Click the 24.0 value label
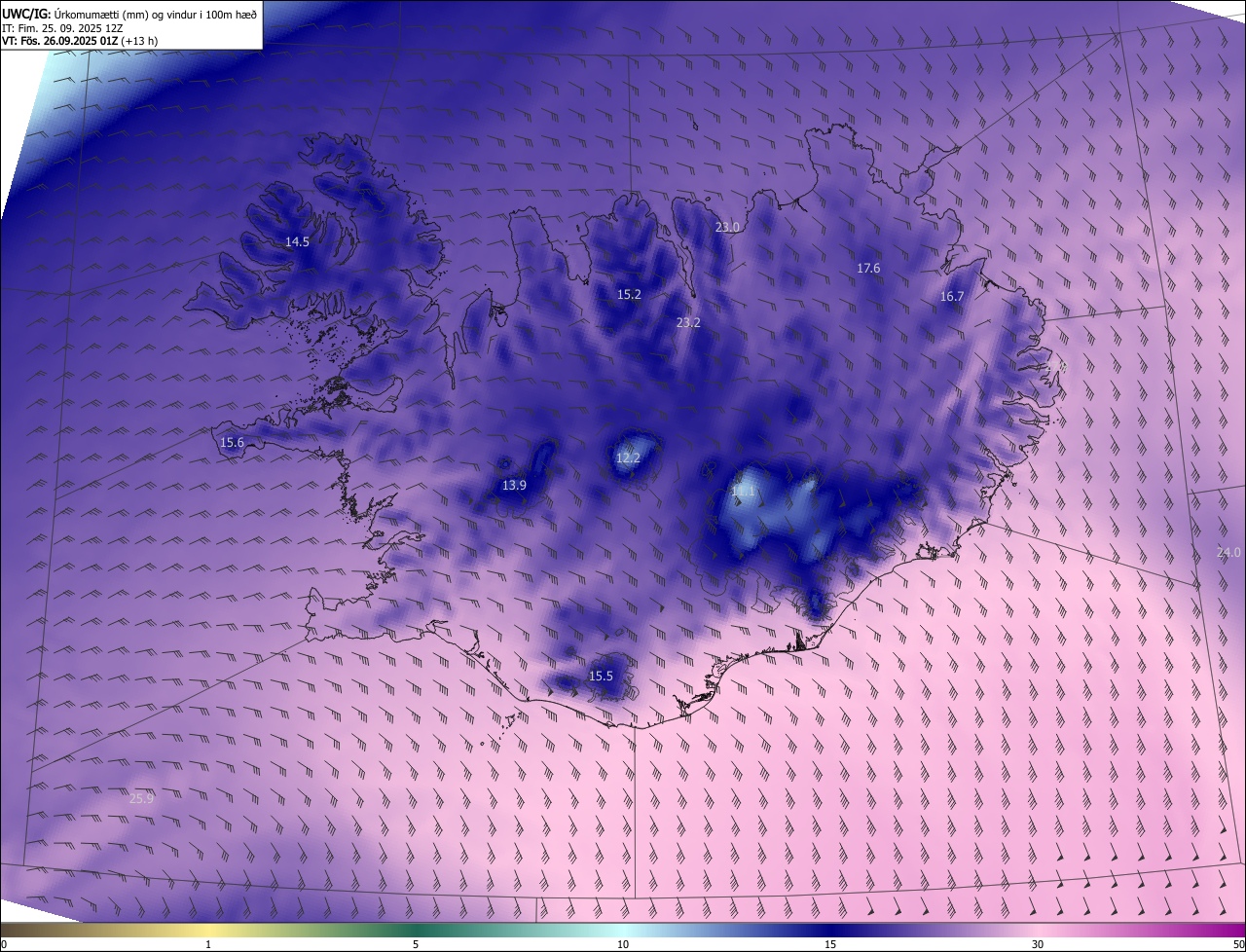Image resolution: width=1246 pixels, height=952 pixels. click(1228, 552)
